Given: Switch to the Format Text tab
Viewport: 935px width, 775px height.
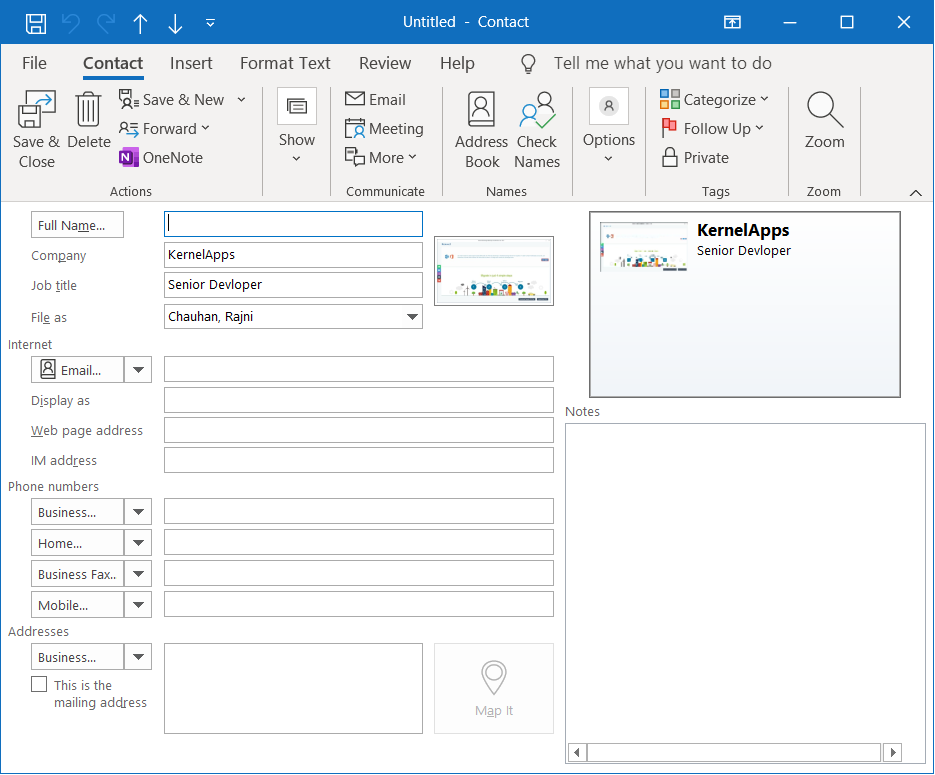Looking at the screenshot, I should click(x=285, y=63).
